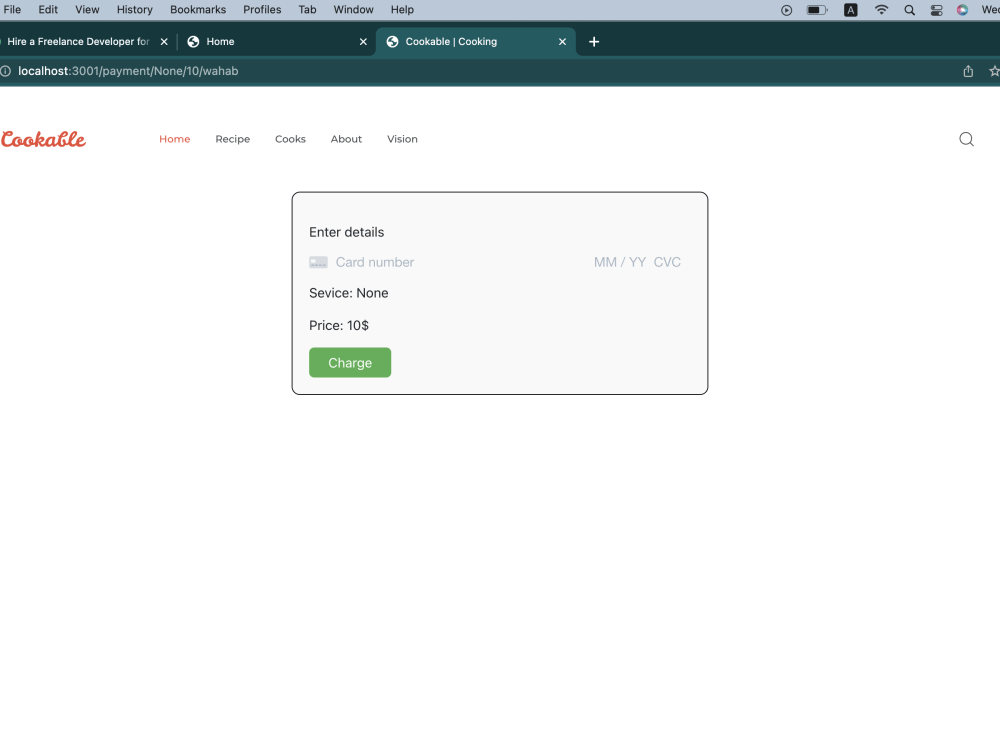Select the Cookable | Cooking tab
The image size is (1000, 750).
point(476,41)
